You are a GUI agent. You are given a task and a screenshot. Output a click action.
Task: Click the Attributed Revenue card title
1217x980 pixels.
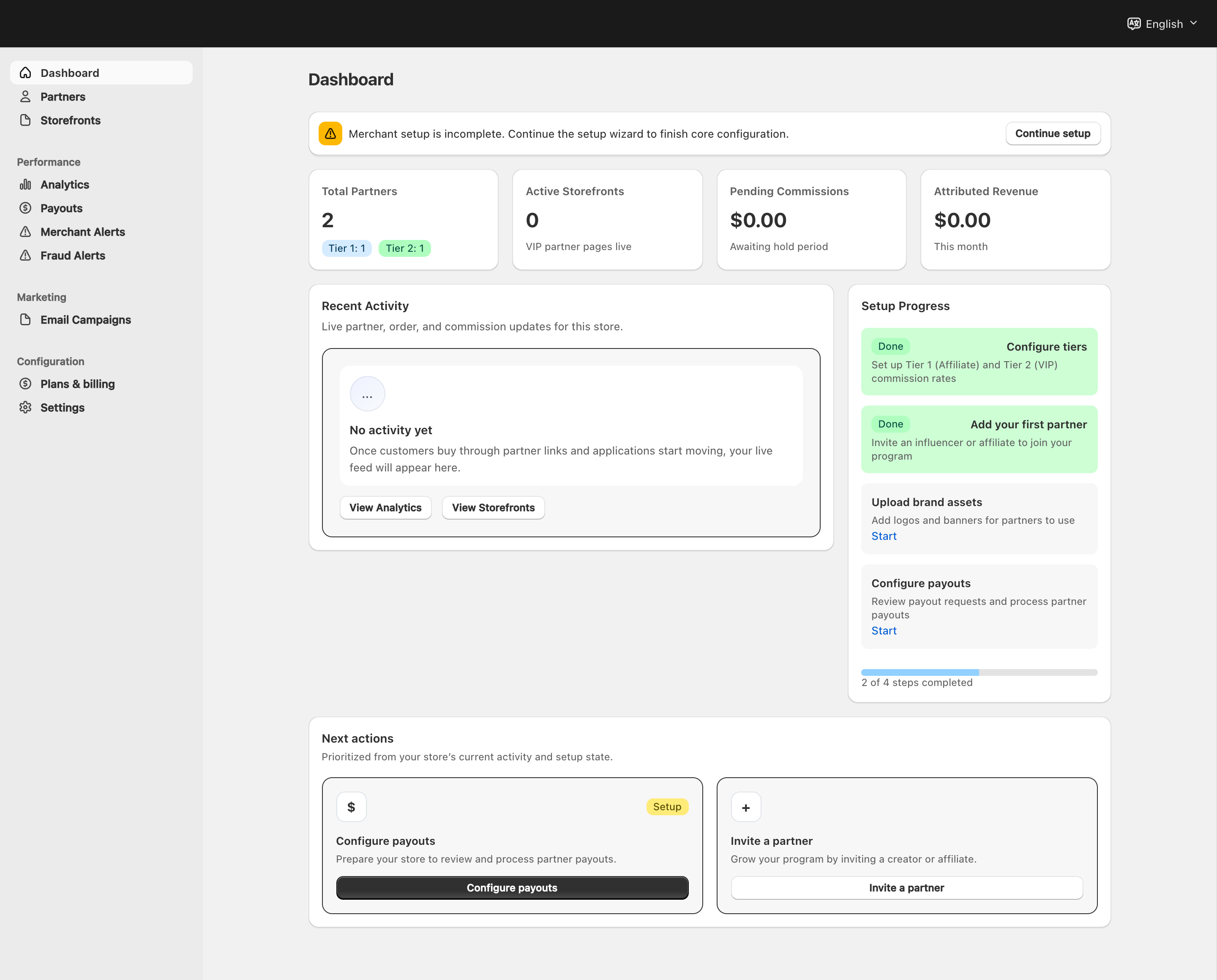[x=986, y=191]
